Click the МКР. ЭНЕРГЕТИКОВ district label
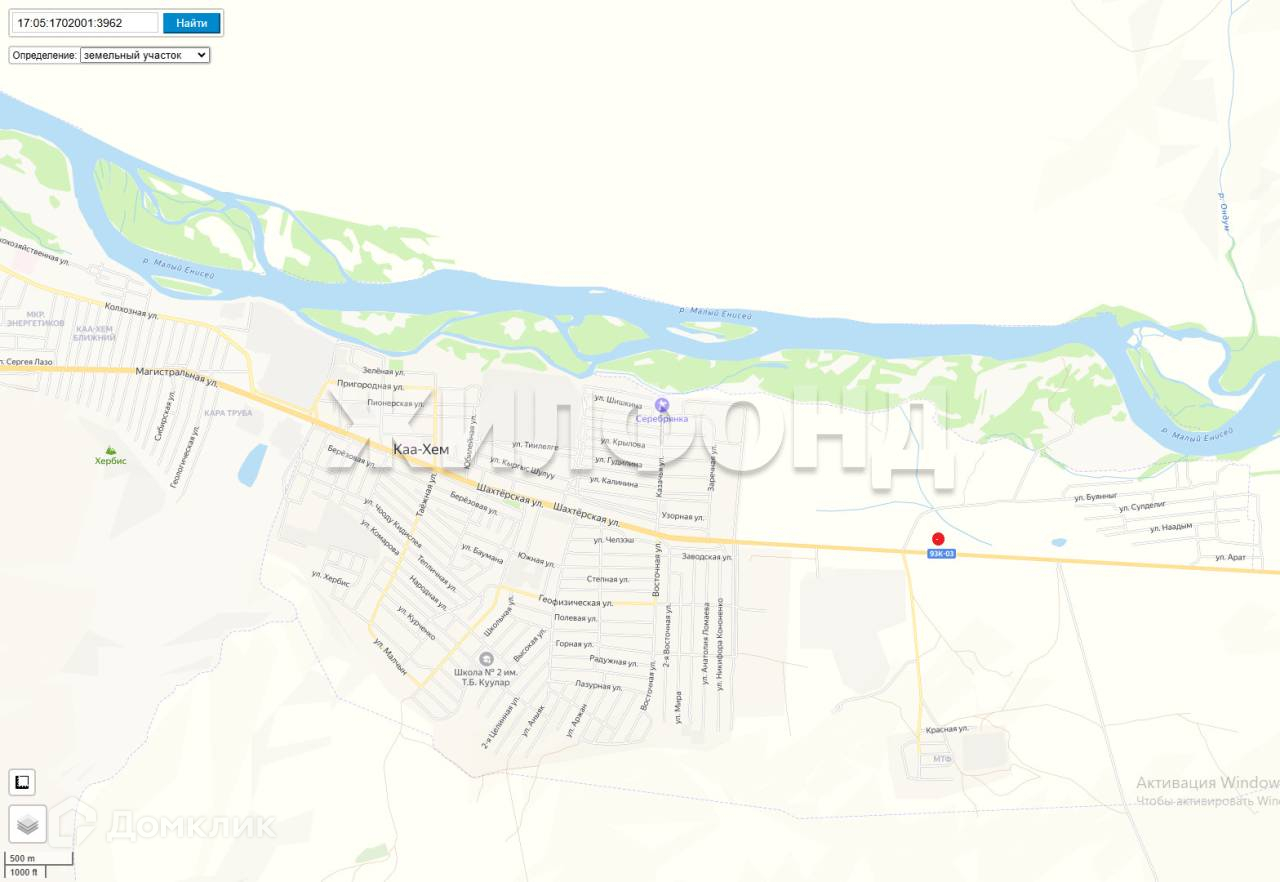This screenshot has height=882, width=1280. (35, 319)
